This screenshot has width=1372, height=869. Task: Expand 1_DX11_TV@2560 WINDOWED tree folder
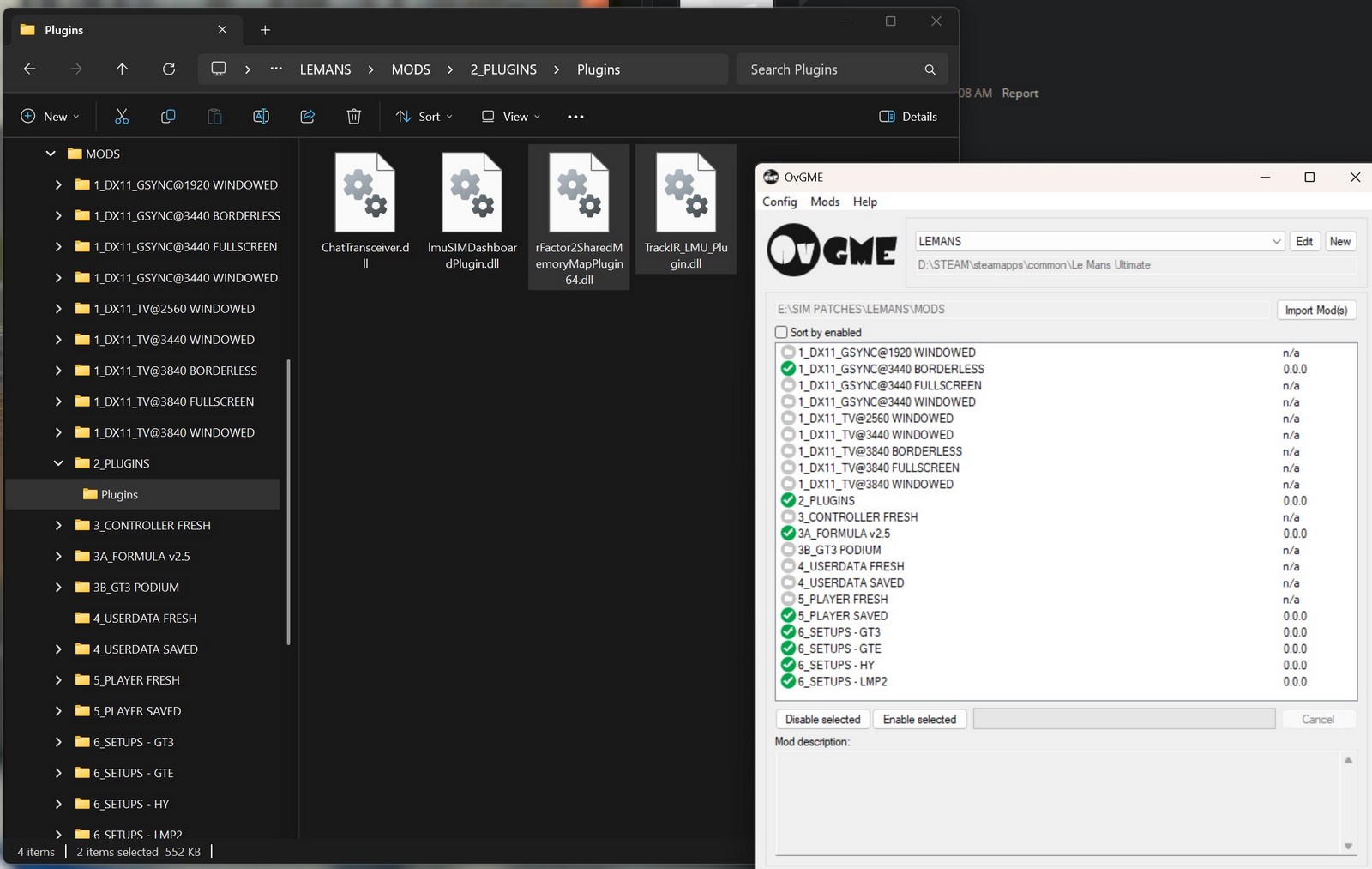click(x=58, y=308)
